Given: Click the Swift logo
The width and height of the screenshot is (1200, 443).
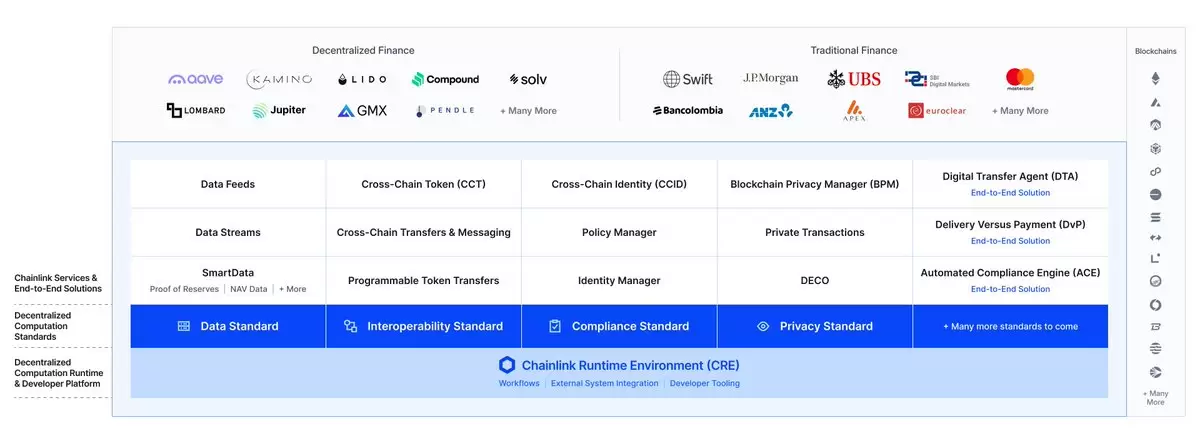Looking at the screenshot, I should (x=687, y=79).
